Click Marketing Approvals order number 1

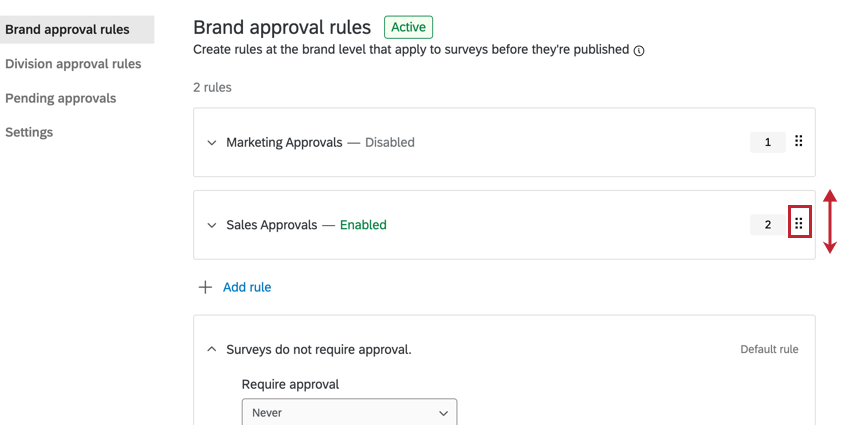[x=768, y=142]
